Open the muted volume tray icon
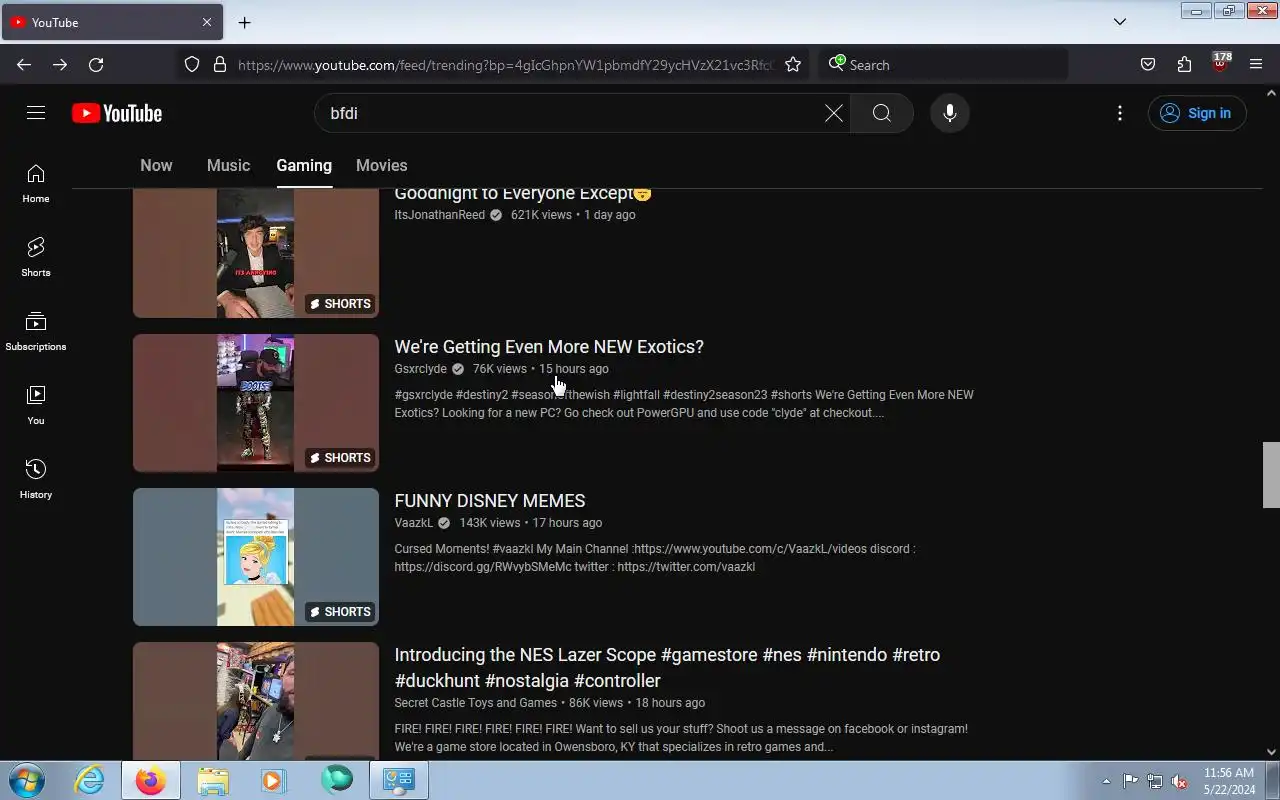Screen dimensions: 1280x800 [1179, 781]
